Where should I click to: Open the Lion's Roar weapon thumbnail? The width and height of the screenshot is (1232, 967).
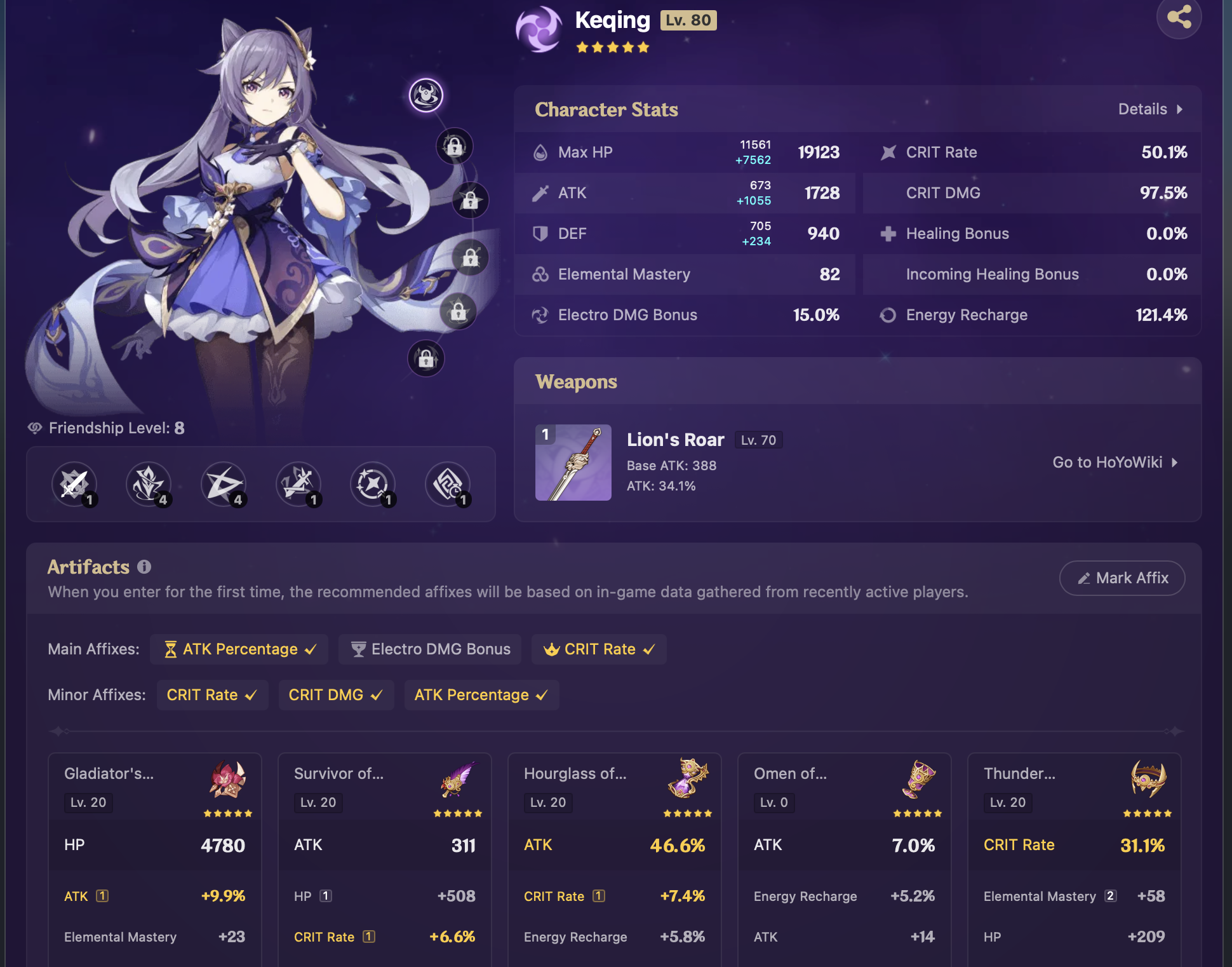tap(573, 463)
